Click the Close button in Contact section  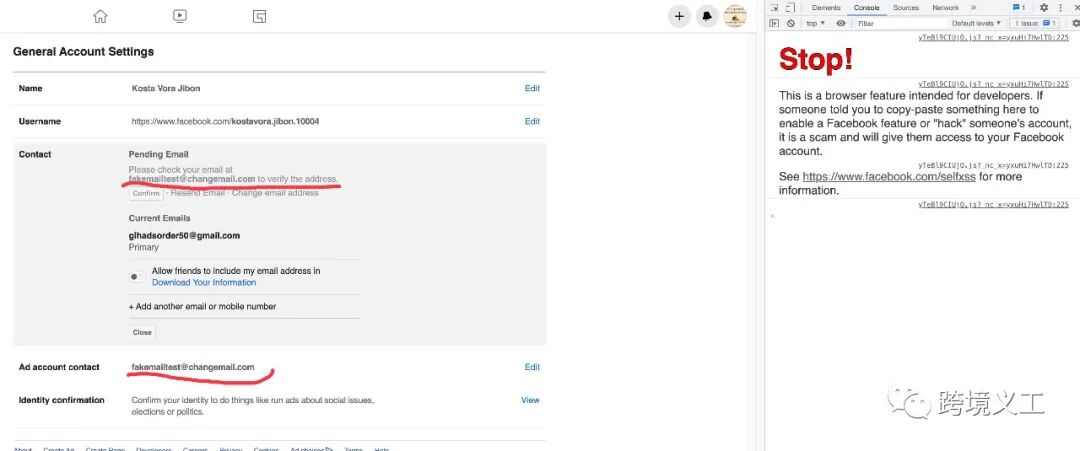142,332
